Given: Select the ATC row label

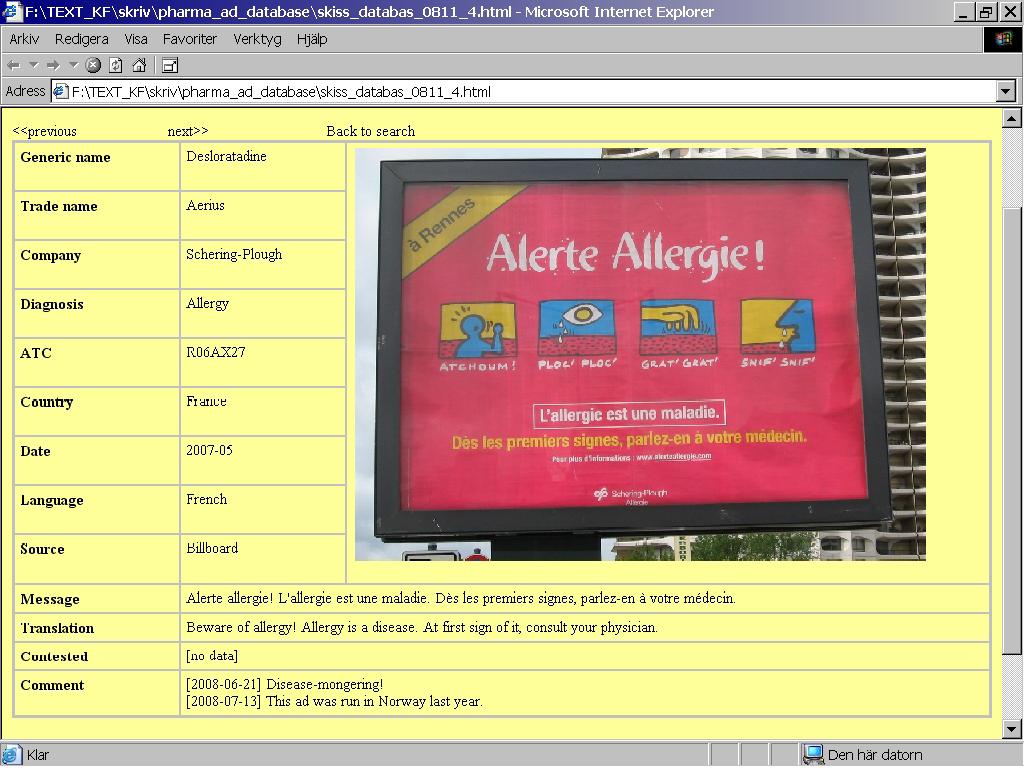Looking at the screenshot, I should (x=36, y=353).
